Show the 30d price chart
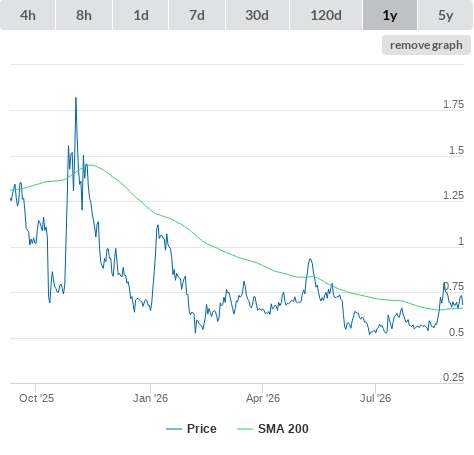 tap(257, 15)
